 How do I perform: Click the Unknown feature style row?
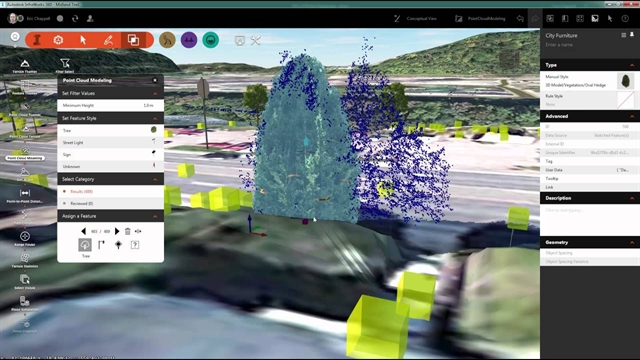[111, 166]
